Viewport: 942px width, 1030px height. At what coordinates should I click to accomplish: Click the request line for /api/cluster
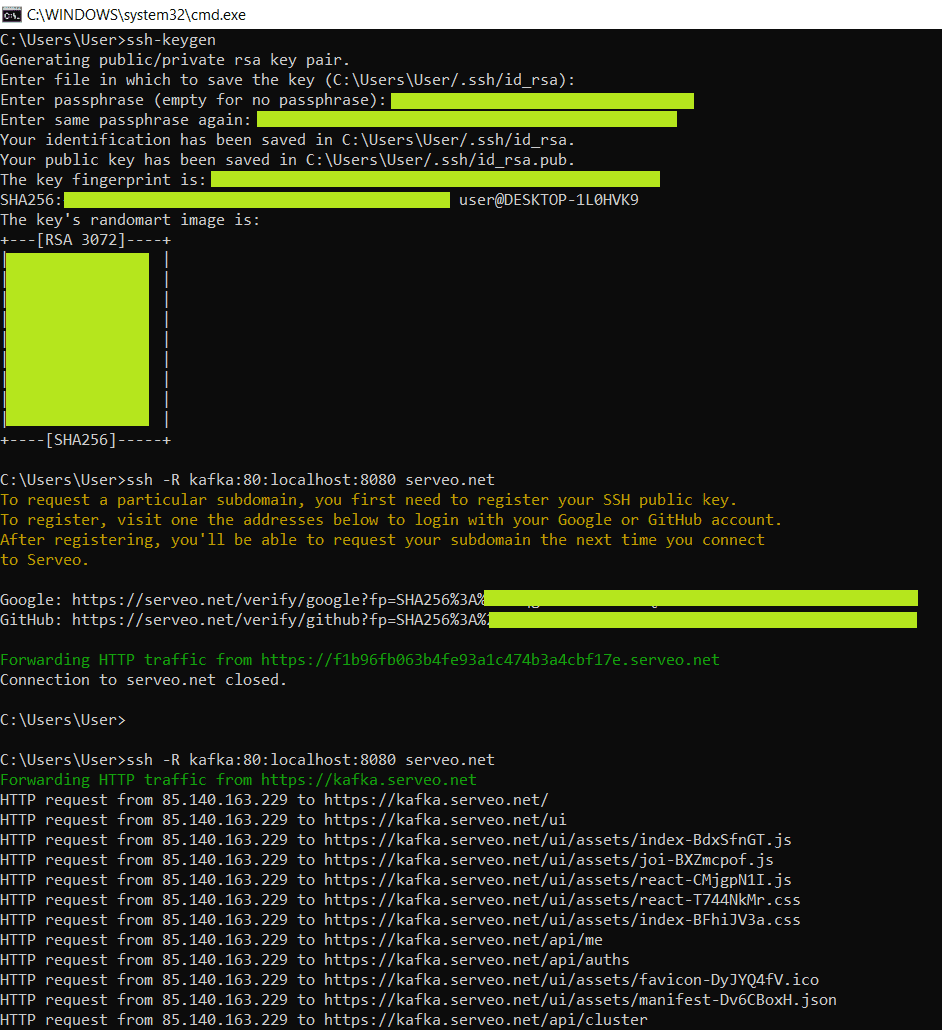(325, 1020)
